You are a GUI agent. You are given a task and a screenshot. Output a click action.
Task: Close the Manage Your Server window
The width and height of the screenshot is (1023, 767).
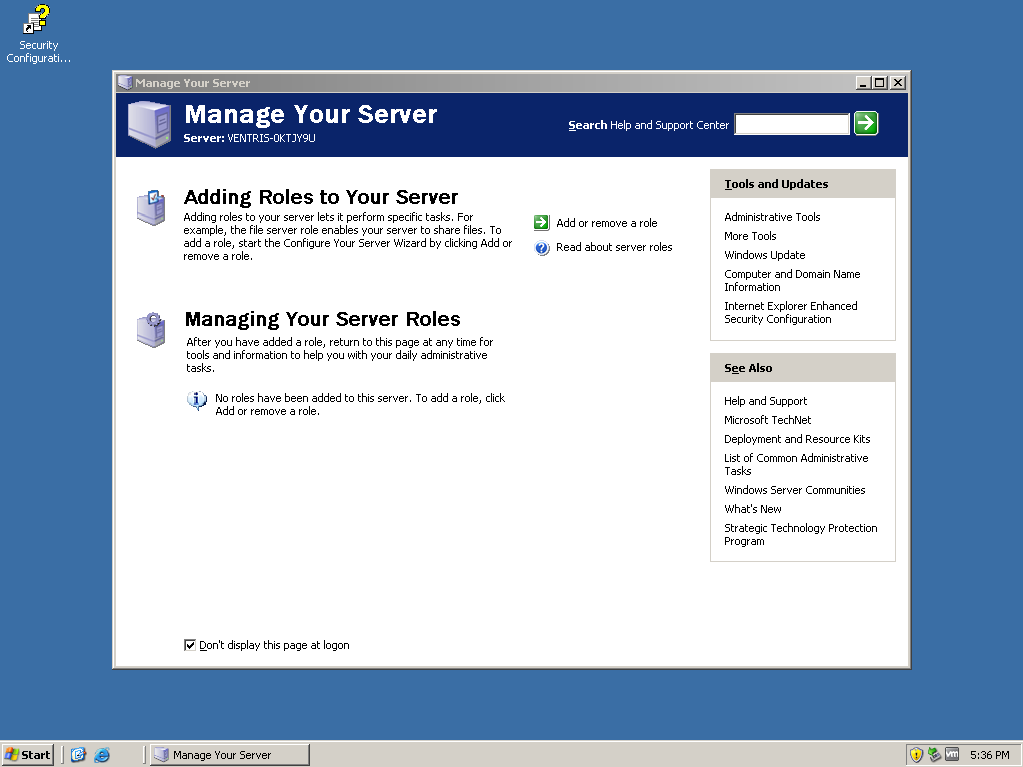[898, 83]
